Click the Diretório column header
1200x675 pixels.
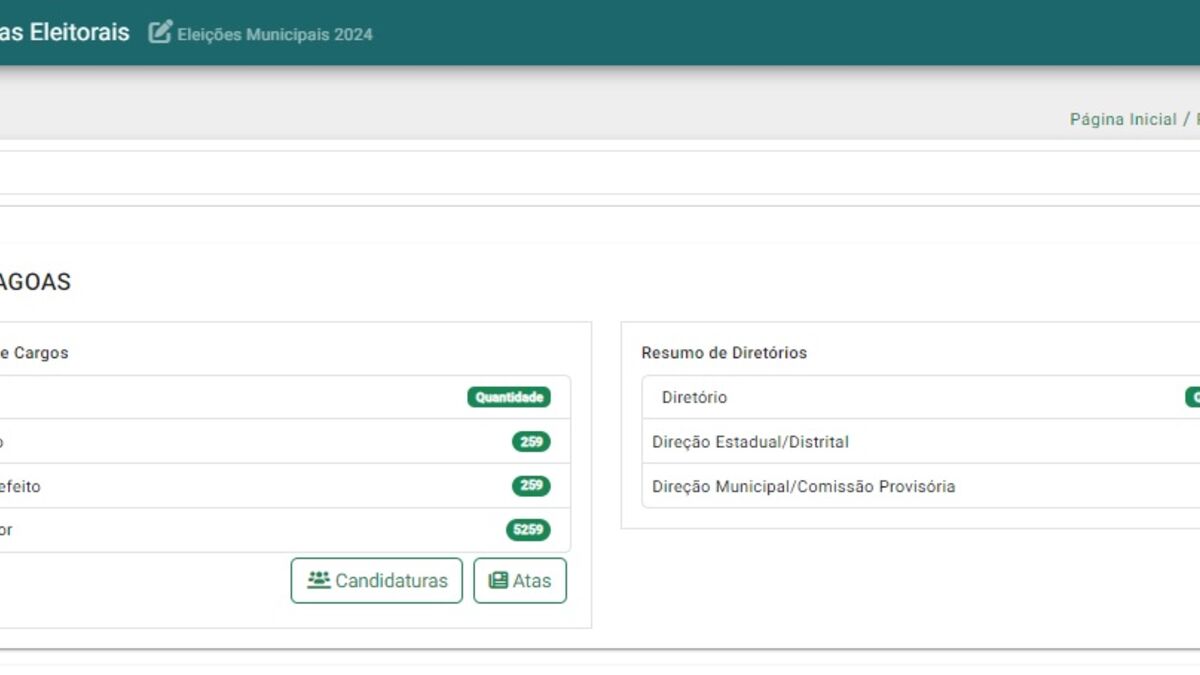694,397
